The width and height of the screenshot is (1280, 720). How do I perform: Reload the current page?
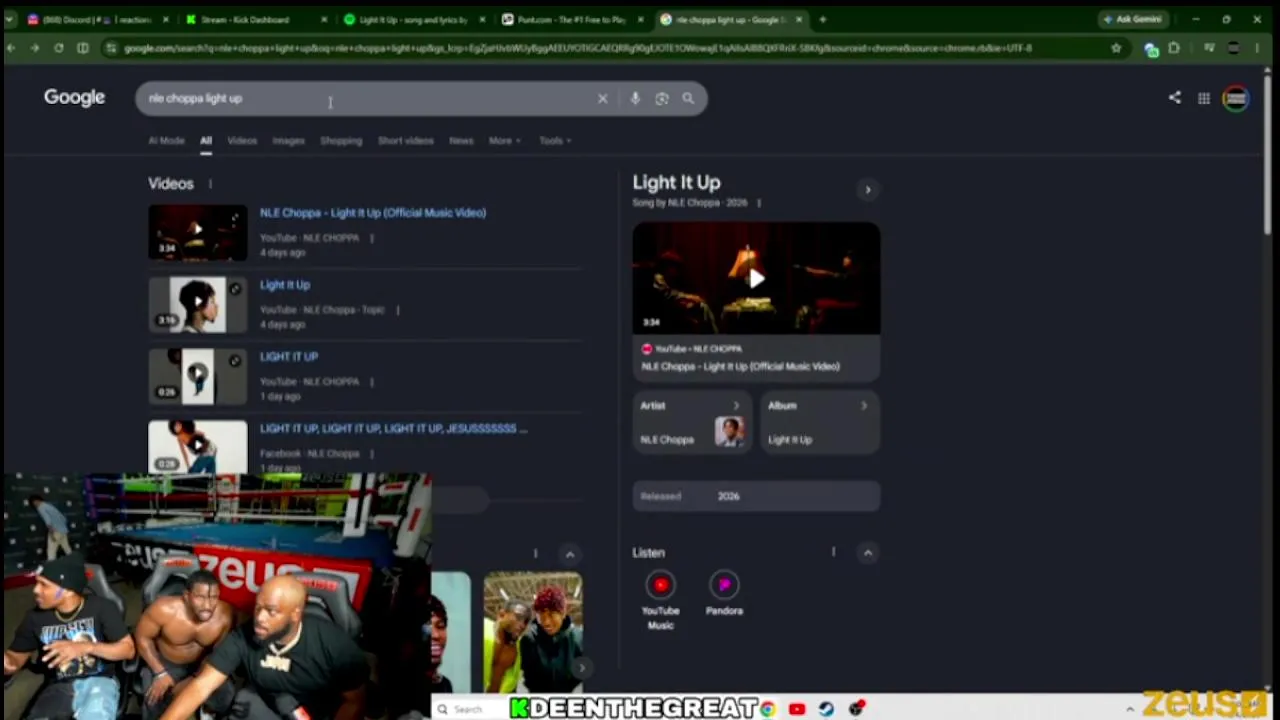pyautogui.click(x=59, y=48)
